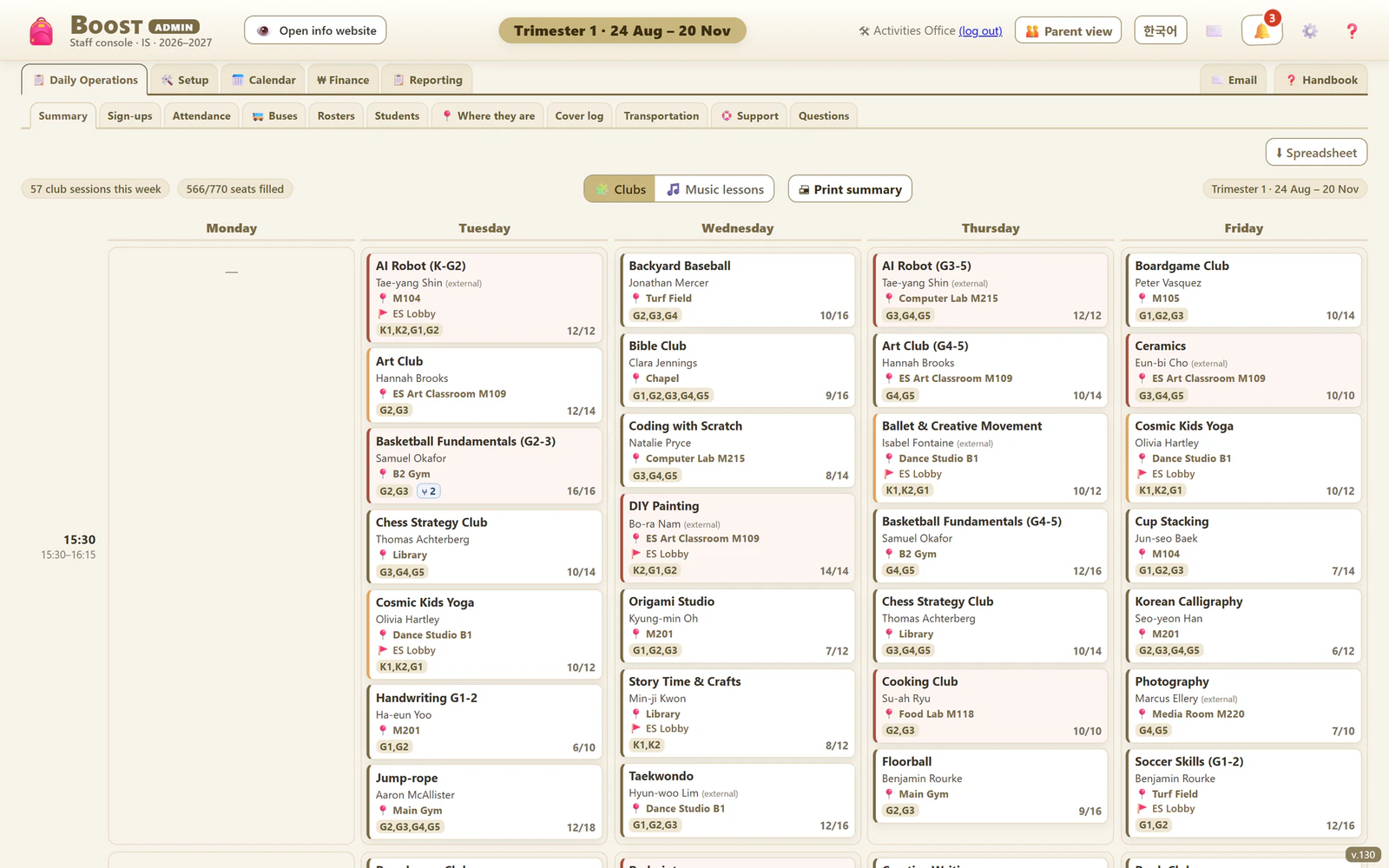The height and width of the screenshot is (868, 1389).
Task: Open the Korean Calligraphy card
Action: pyautogui.click(x=1243, y=625)
